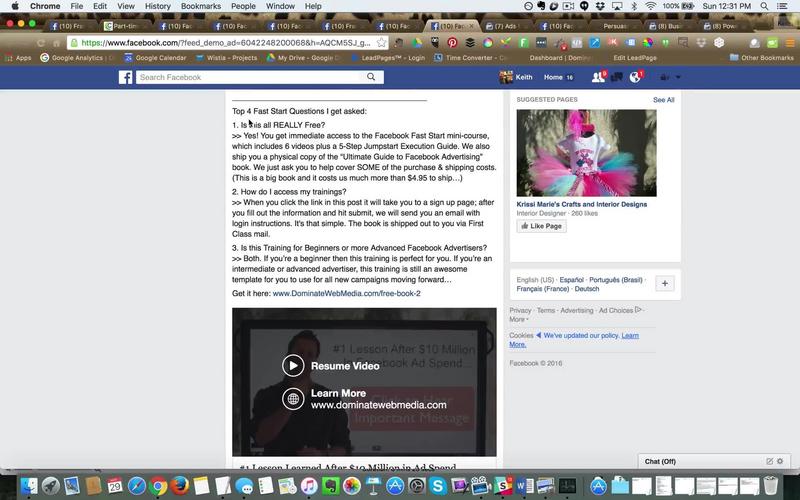Screen dimensions: 800x500
Task: Open the People menu
Action: click(243, 6)
